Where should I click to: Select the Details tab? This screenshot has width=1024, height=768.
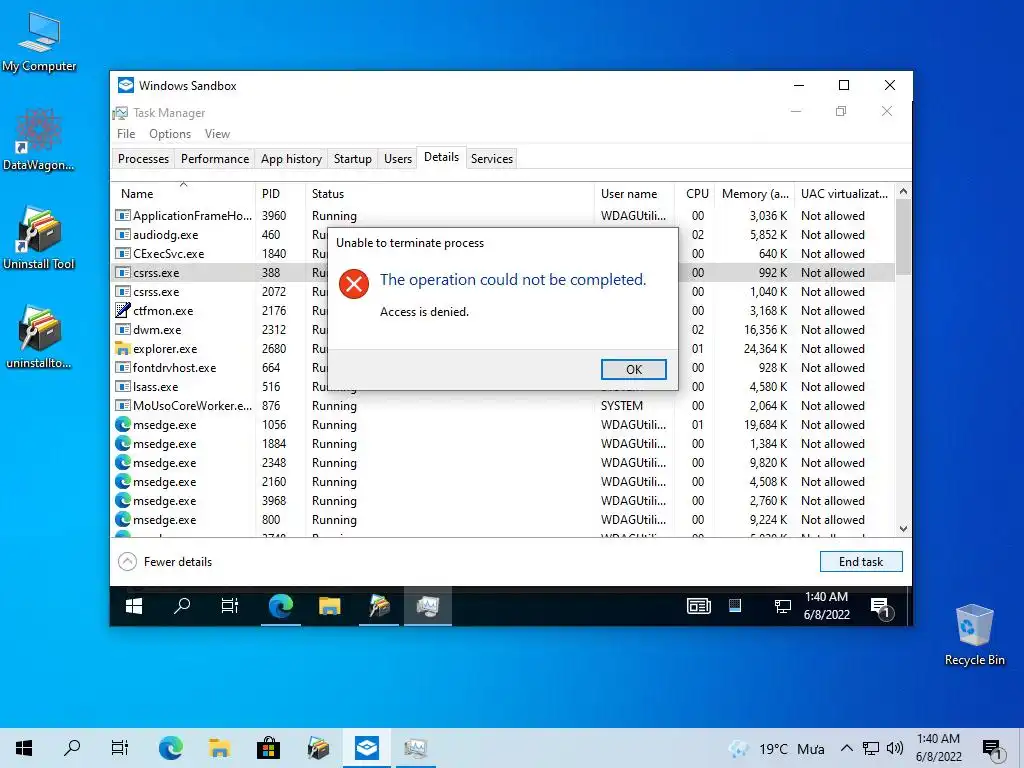pos(441,157)
